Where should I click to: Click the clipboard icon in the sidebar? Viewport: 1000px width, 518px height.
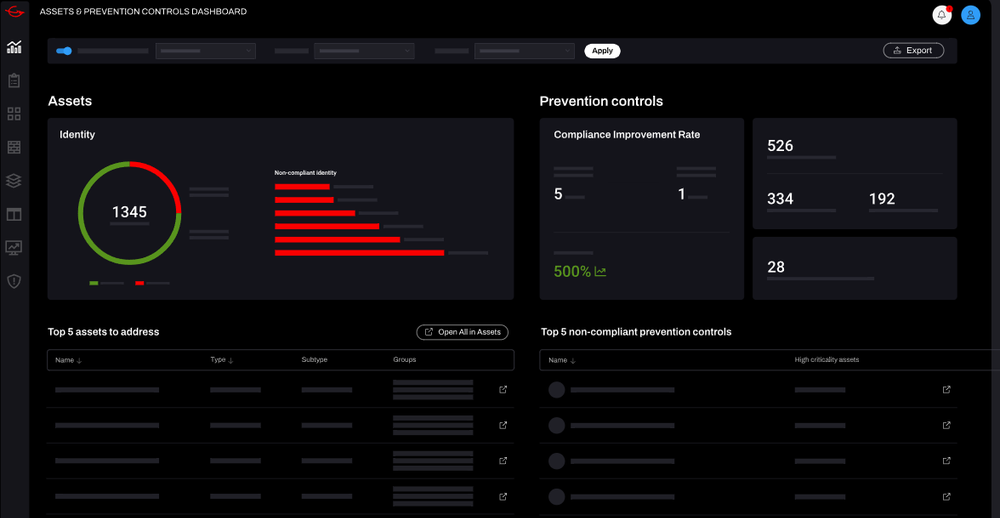click(x=14, y=81)
